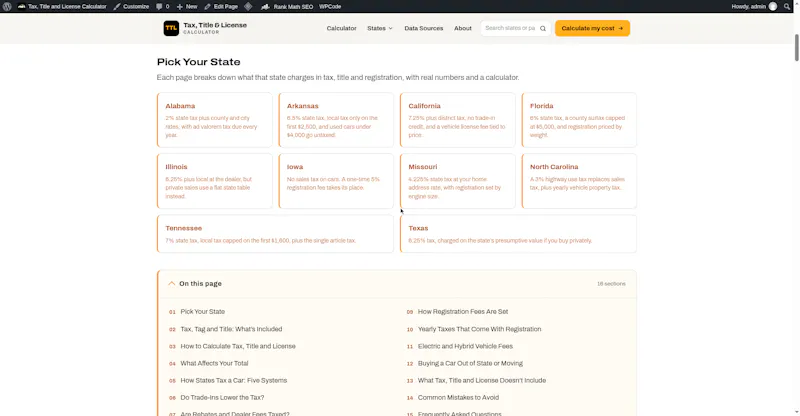800x416 pixels.
Task: Click the search magnifier in the site header
Action: click(x=543, y=29)
